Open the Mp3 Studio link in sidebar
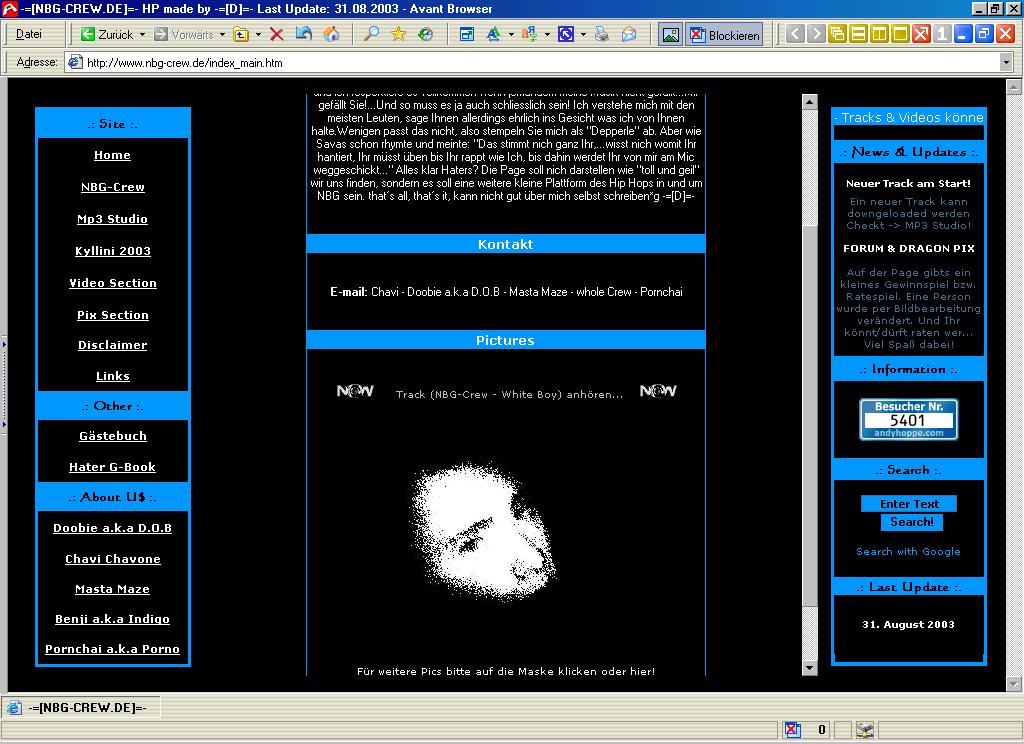Screen dimensions: 1024x744 point(112,219)
